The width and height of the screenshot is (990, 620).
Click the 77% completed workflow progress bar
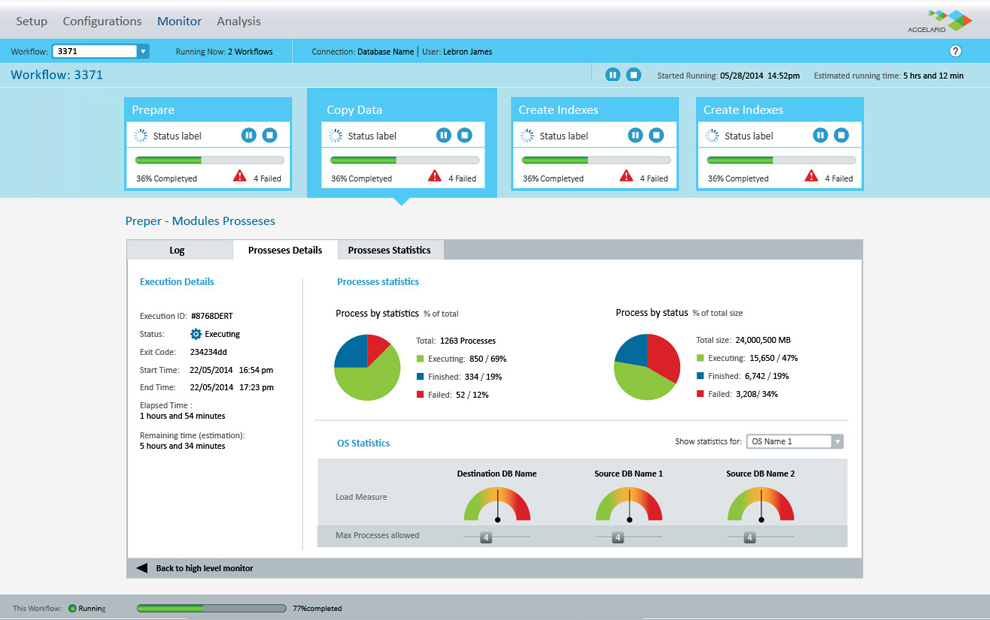(211, 607)
